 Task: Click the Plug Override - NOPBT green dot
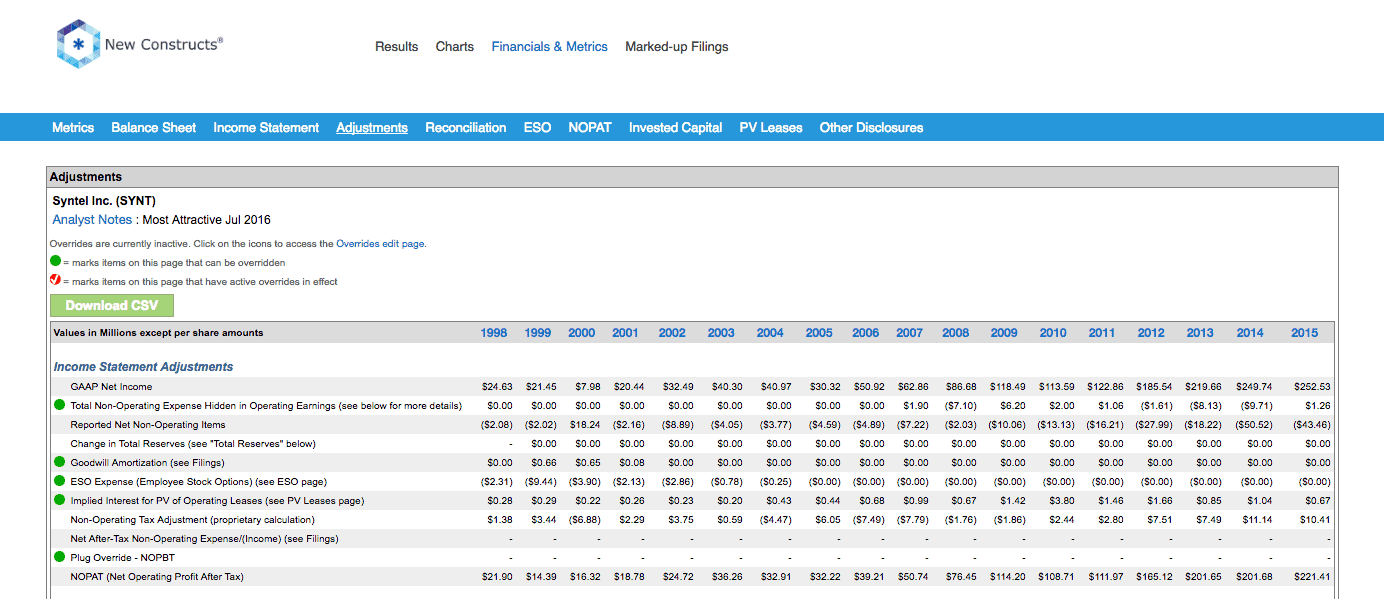59,557
